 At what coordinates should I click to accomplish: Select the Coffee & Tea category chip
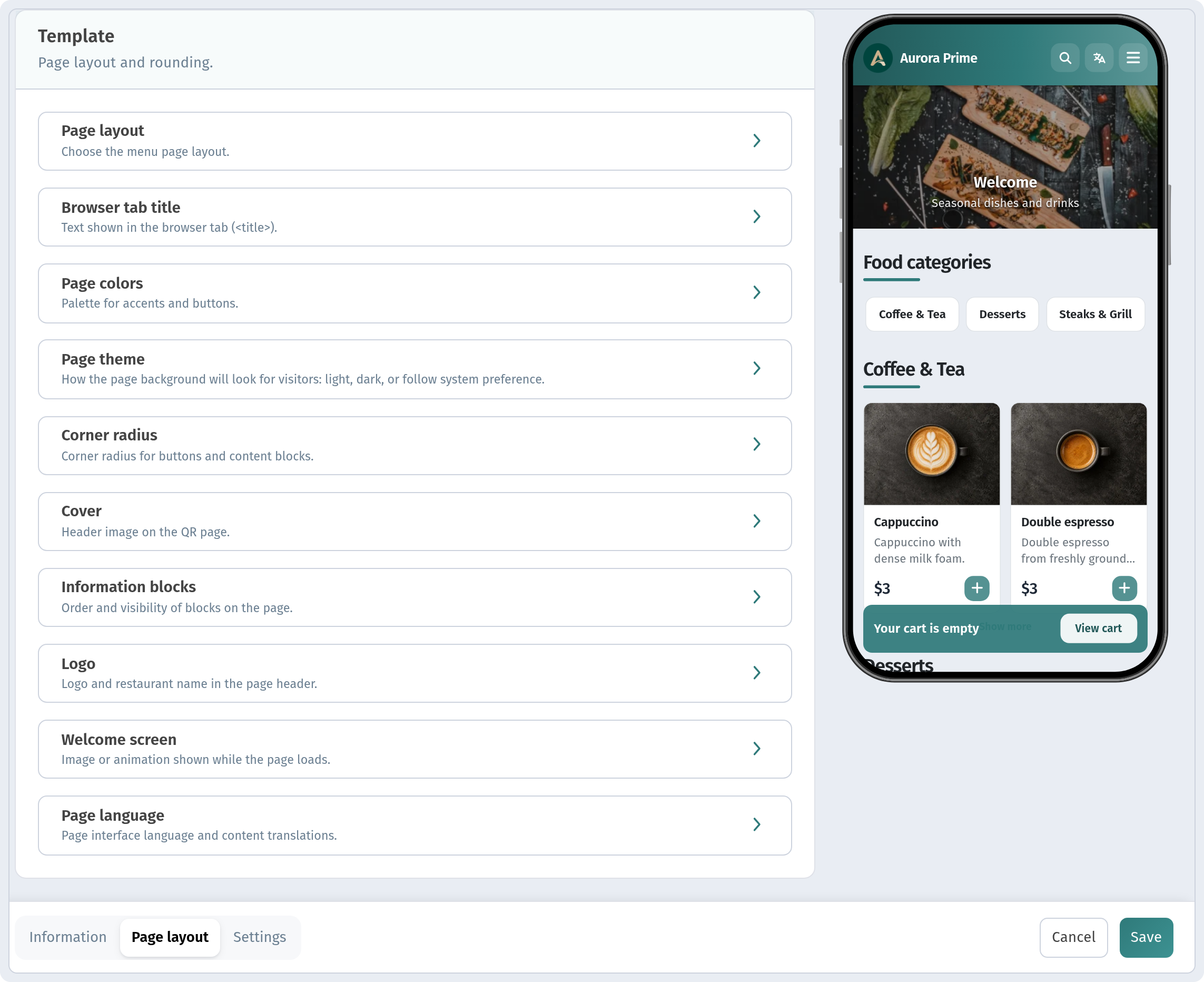(x=912, y=314)
